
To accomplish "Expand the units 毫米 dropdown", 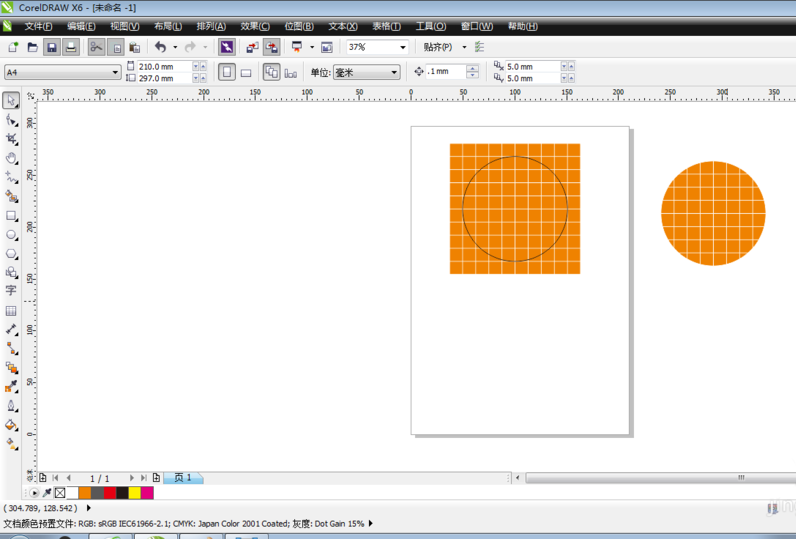I will (x=394, y=72).
